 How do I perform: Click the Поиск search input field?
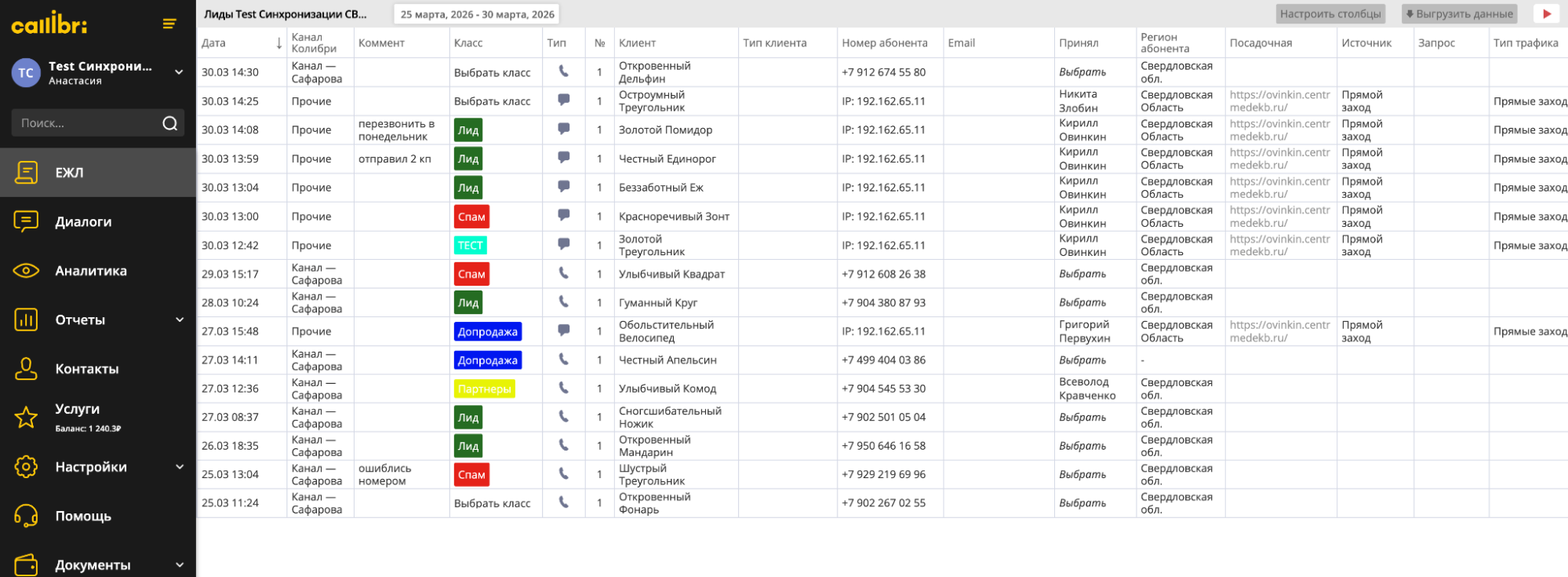[x=86, y=123]
